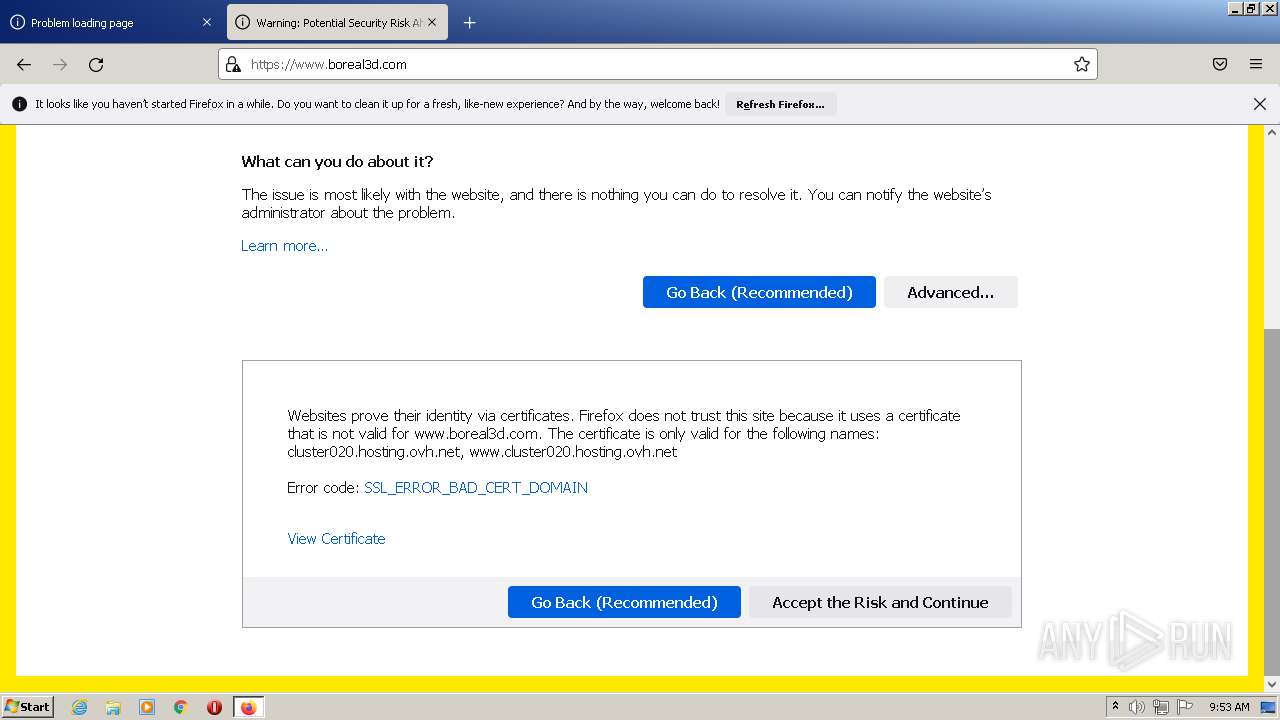Click the What can you do about it heading
The width and height of the screenshot is (1280, 720).
[337, 162]
